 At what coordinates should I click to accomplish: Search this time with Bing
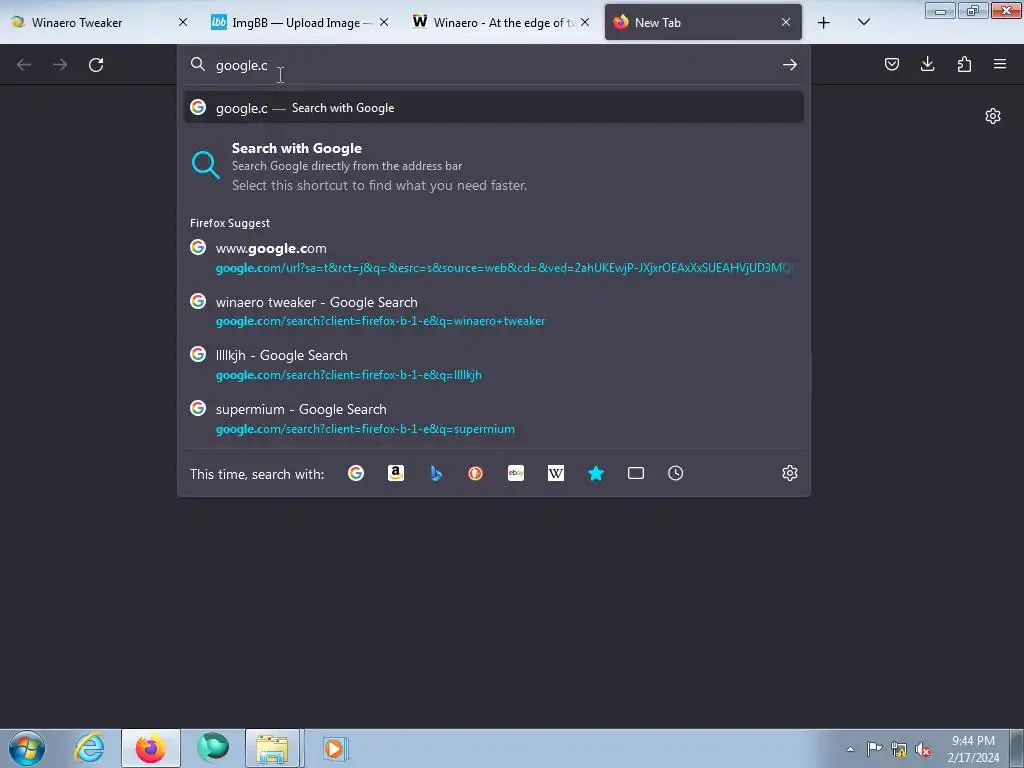coord(436,473)
